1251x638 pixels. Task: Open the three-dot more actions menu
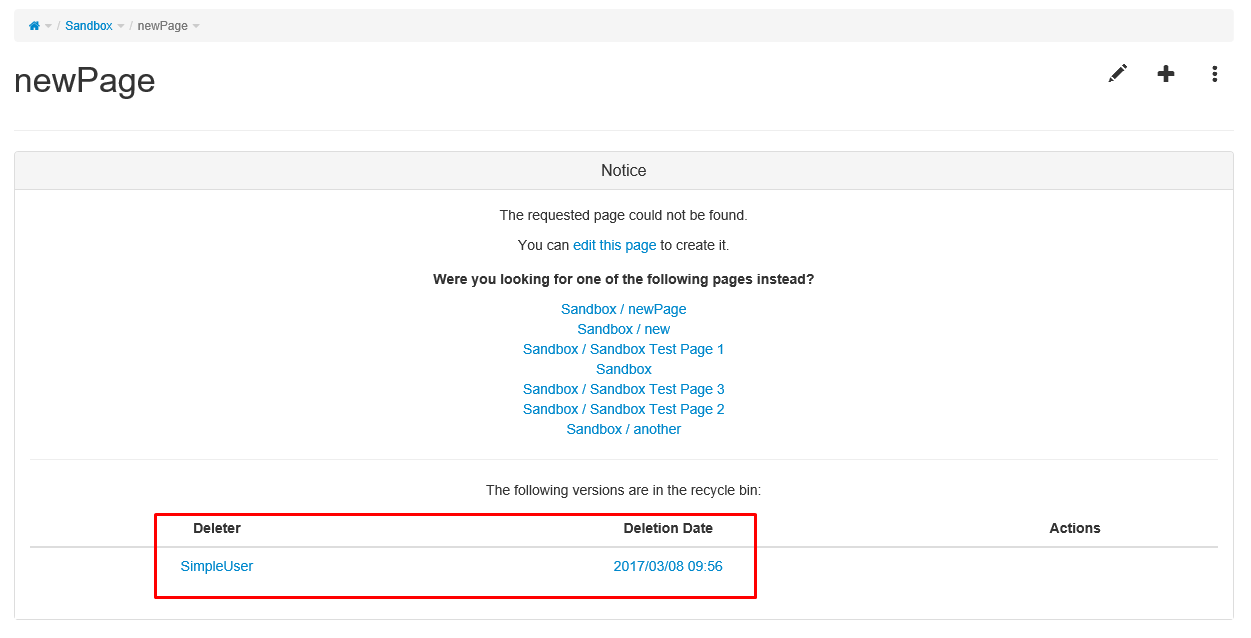pos(1214,74)
